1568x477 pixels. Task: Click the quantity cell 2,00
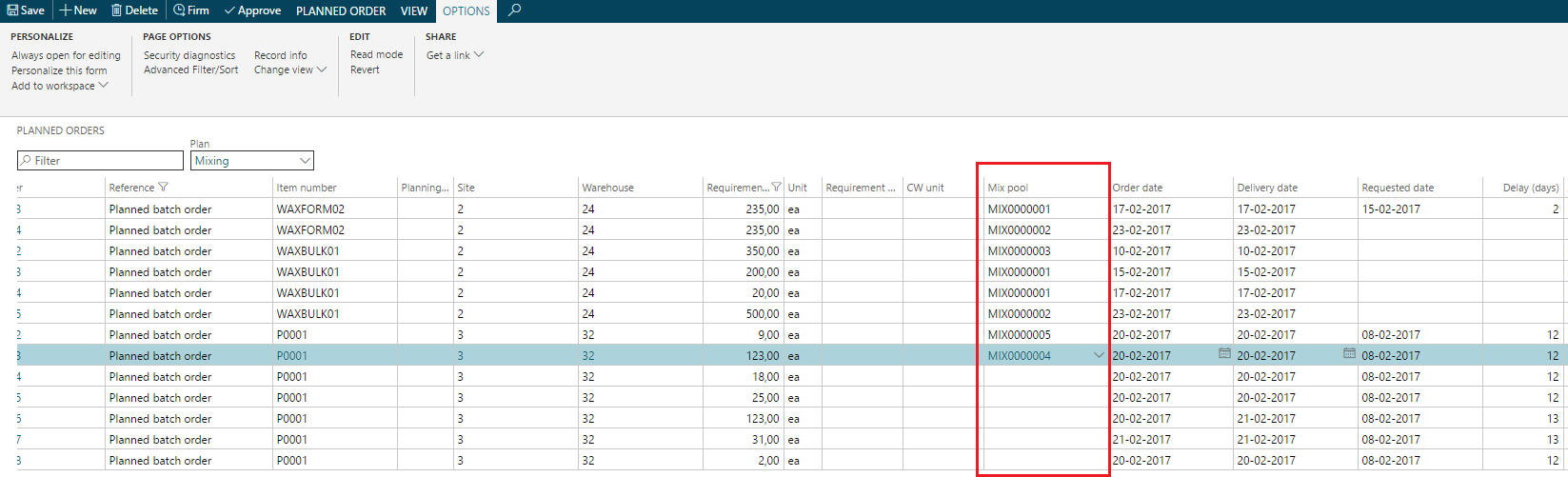pyautogui.click(x=768, y=460)
